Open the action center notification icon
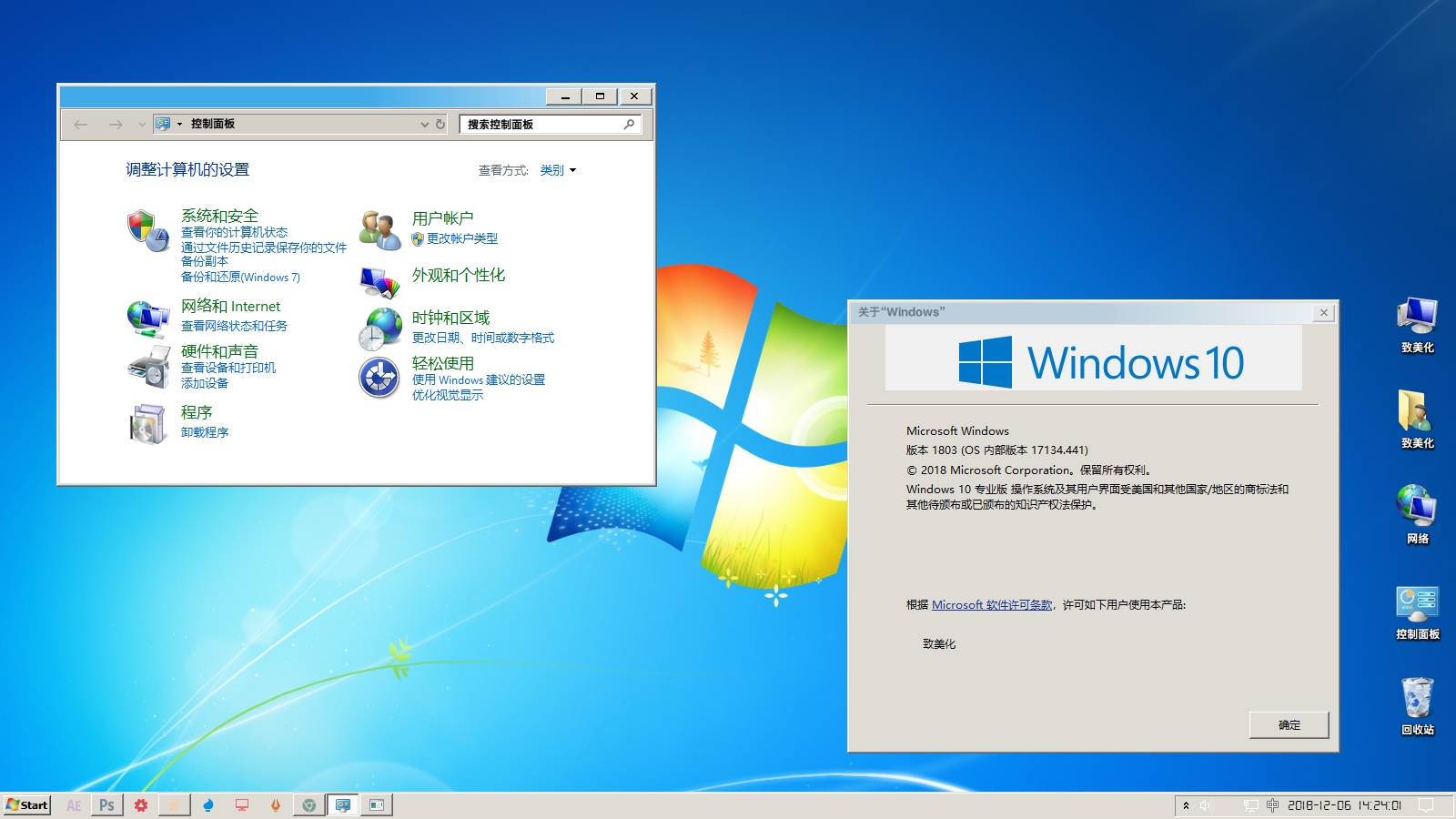 (x=1426, y=805)
